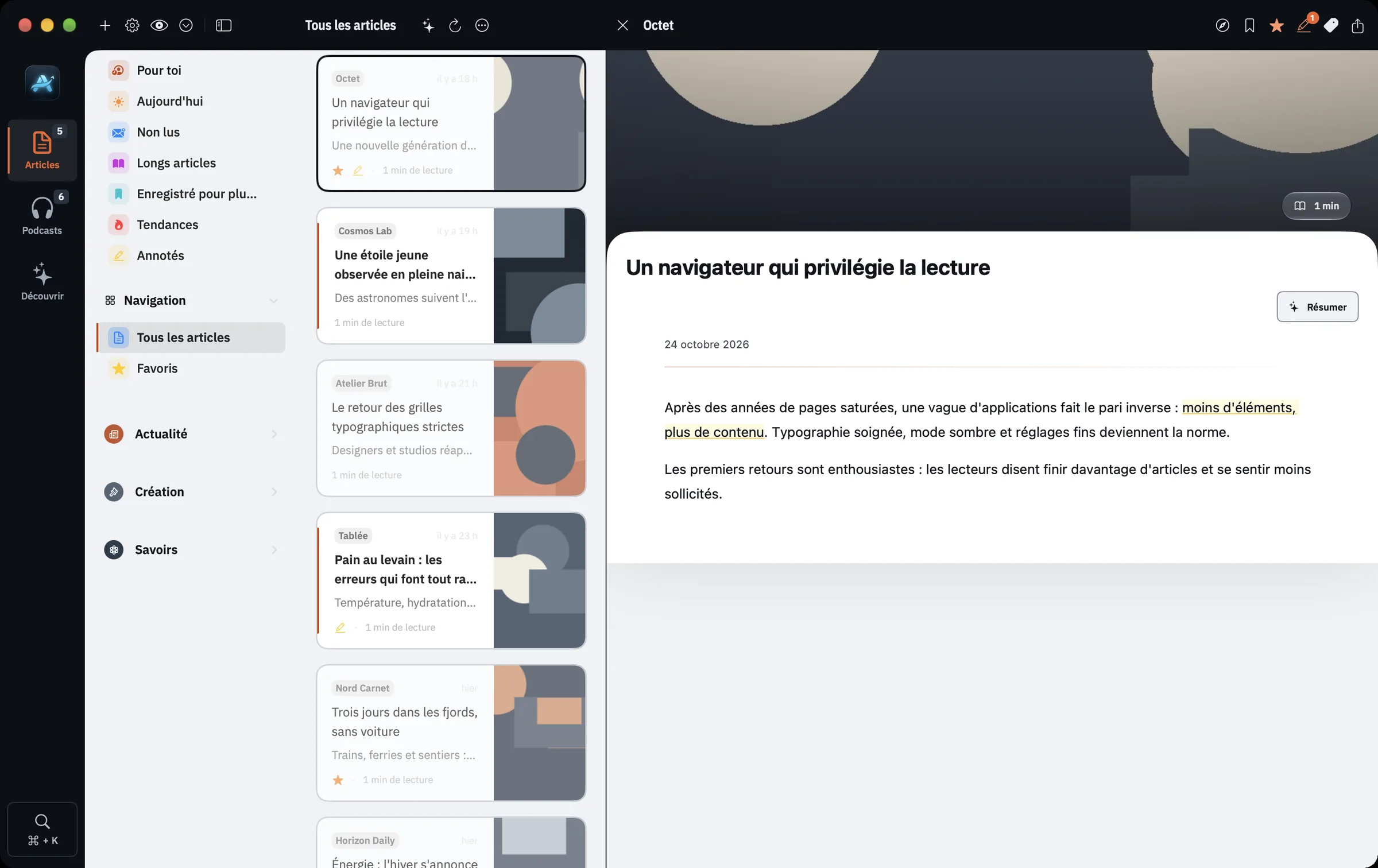Toggle the favorite star in reader toolbar
This screenshot has width=1378, height=868.
(1276, 25)
